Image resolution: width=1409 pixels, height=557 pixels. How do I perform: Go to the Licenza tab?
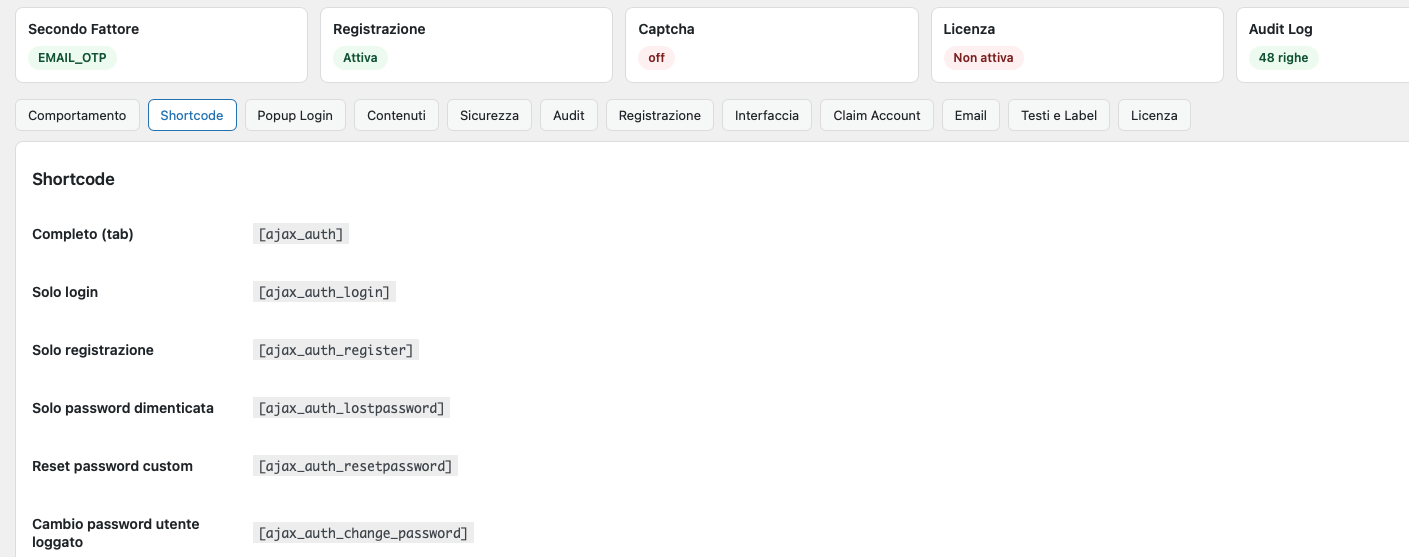click(x=1154, y=115)
